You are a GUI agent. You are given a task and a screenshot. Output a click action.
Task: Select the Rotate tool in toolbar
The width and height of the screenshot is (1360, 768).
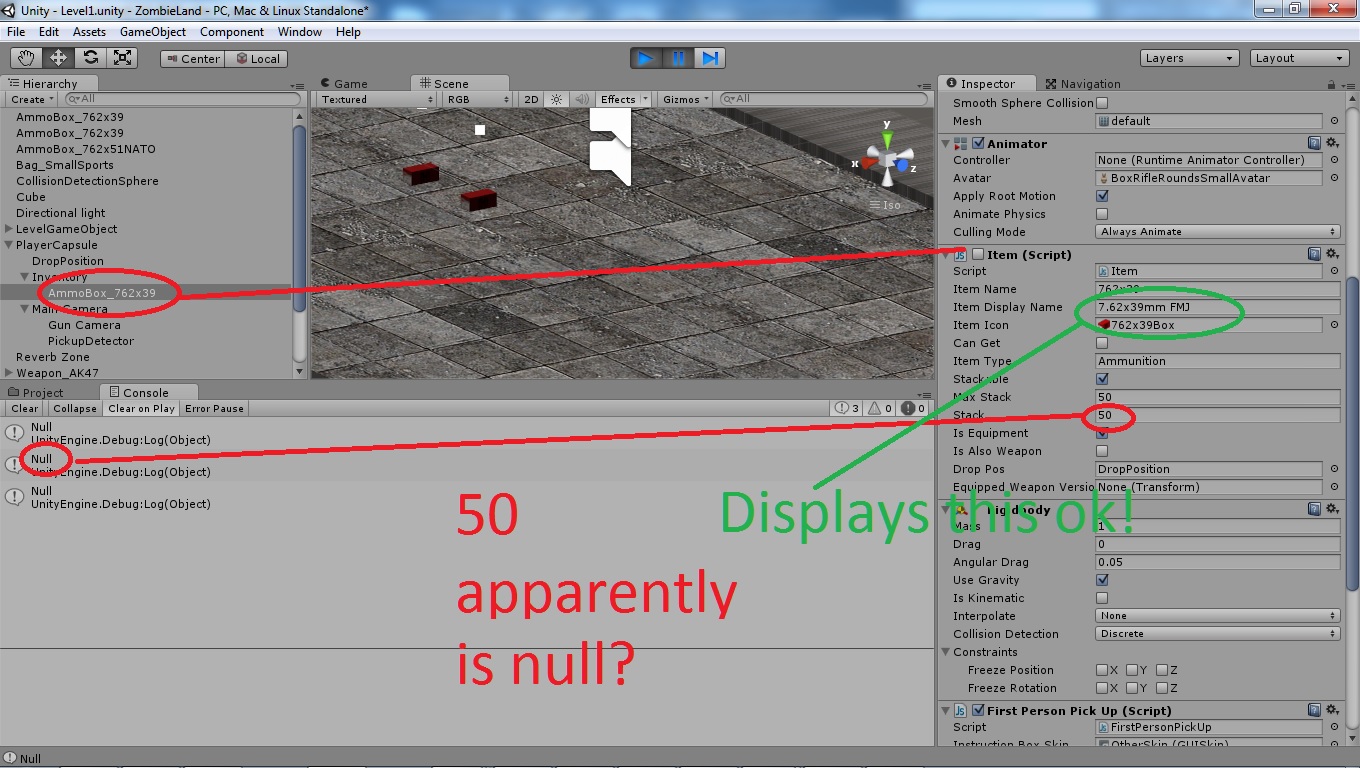click(91, 58)
